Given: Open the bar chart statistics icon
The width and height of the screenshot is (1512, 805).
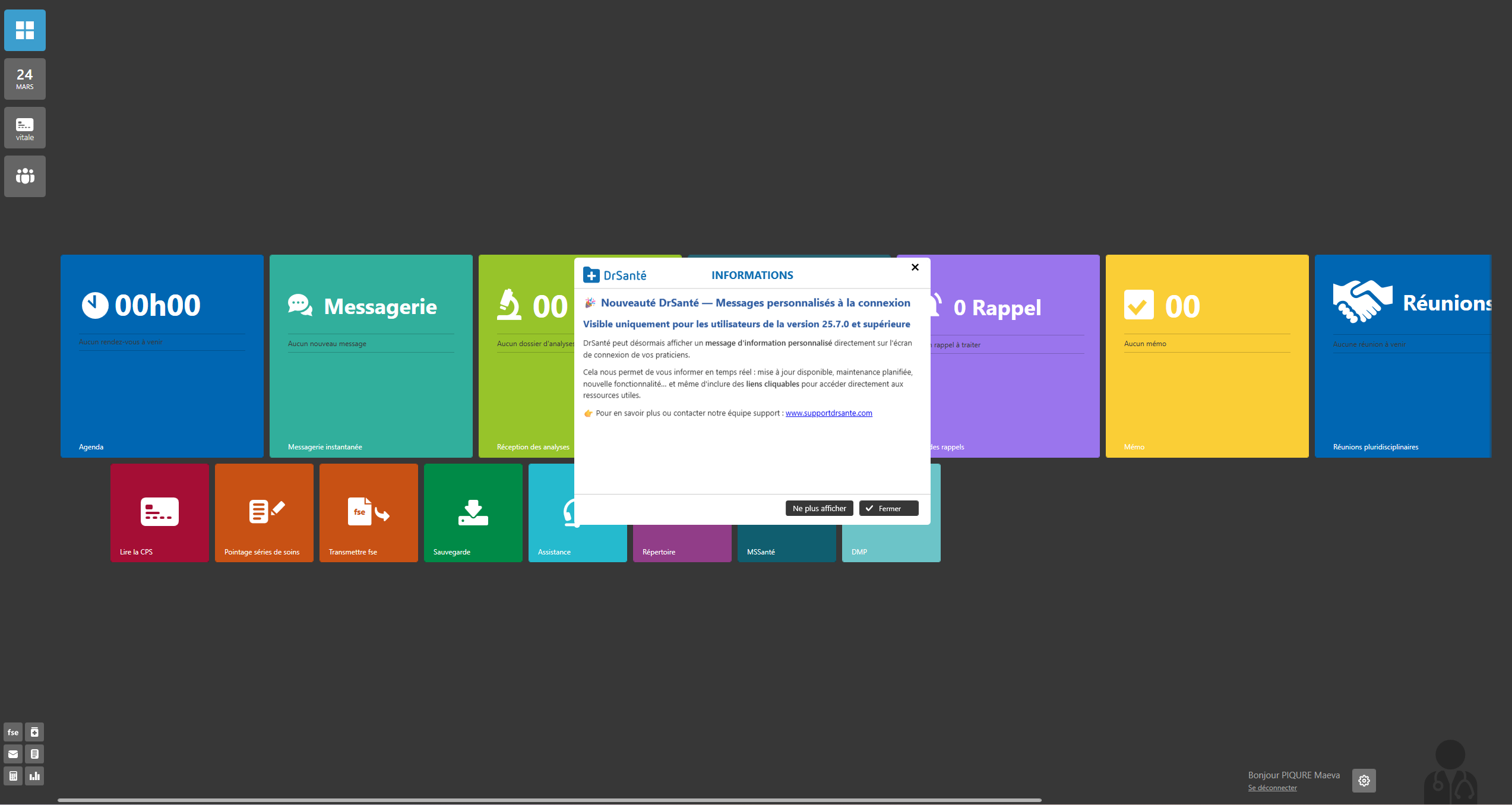Looking at the screenshot, I should [34, 776].
